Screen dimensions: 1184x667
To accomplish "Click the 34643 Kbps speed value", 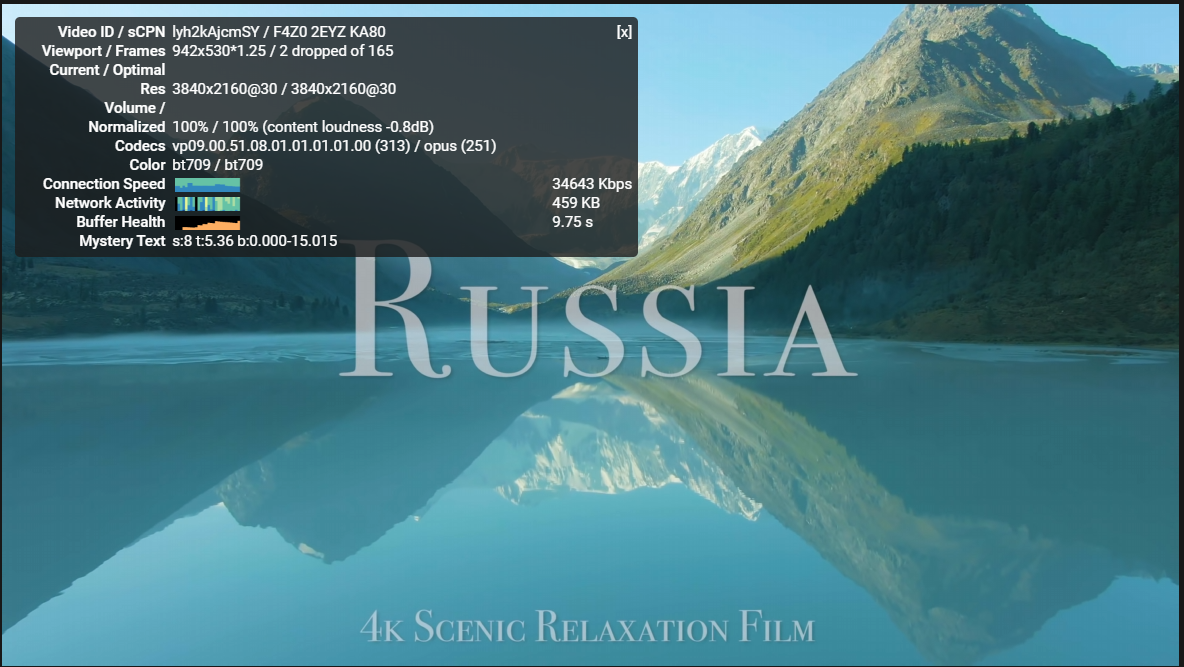I will coord(592,184).
